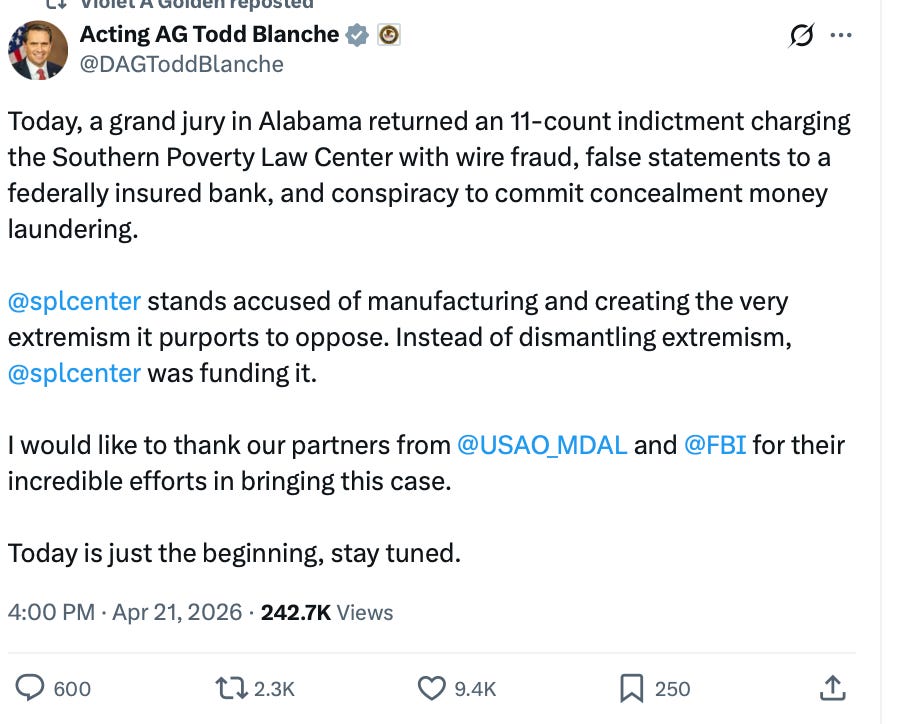Click the Acting AG Todd Blanche display name
The height and width of the screenshot is (724, 908).
[x=209, y=34]
